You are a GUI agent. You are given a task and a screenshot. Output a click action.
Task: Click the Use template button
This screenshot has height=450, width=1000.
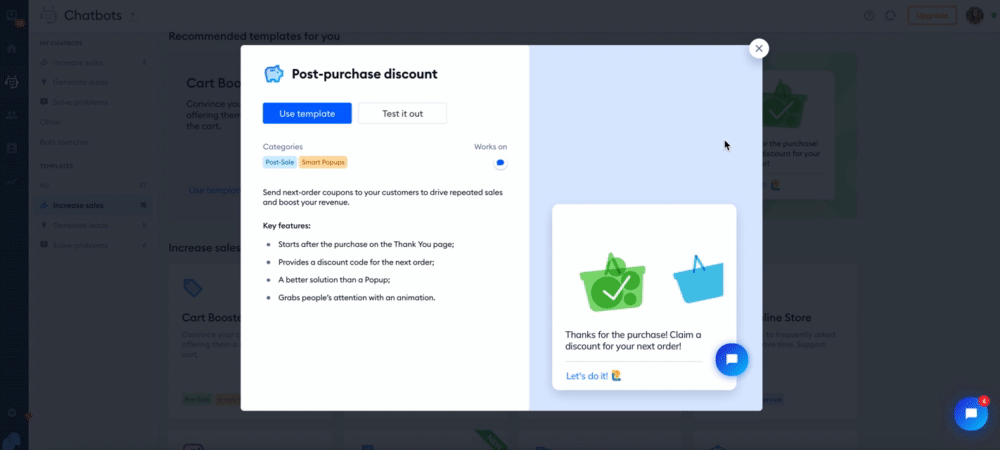click(x=307, y=113)
